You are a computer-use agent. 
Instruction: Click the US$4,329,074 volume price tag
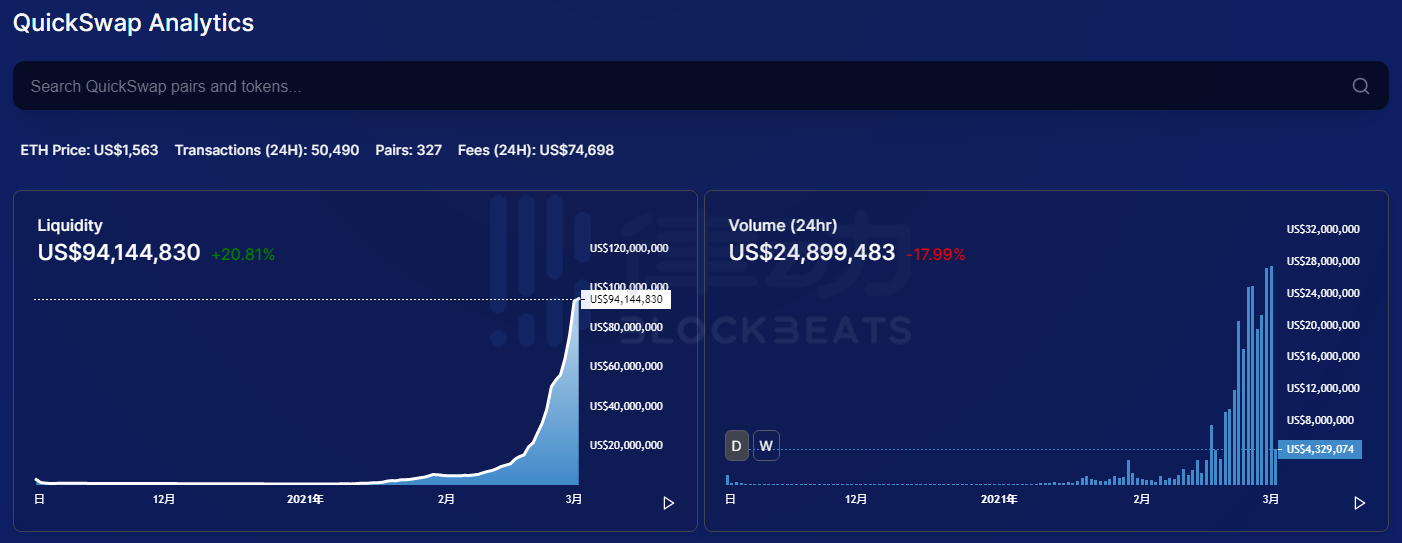(1320, 449)
